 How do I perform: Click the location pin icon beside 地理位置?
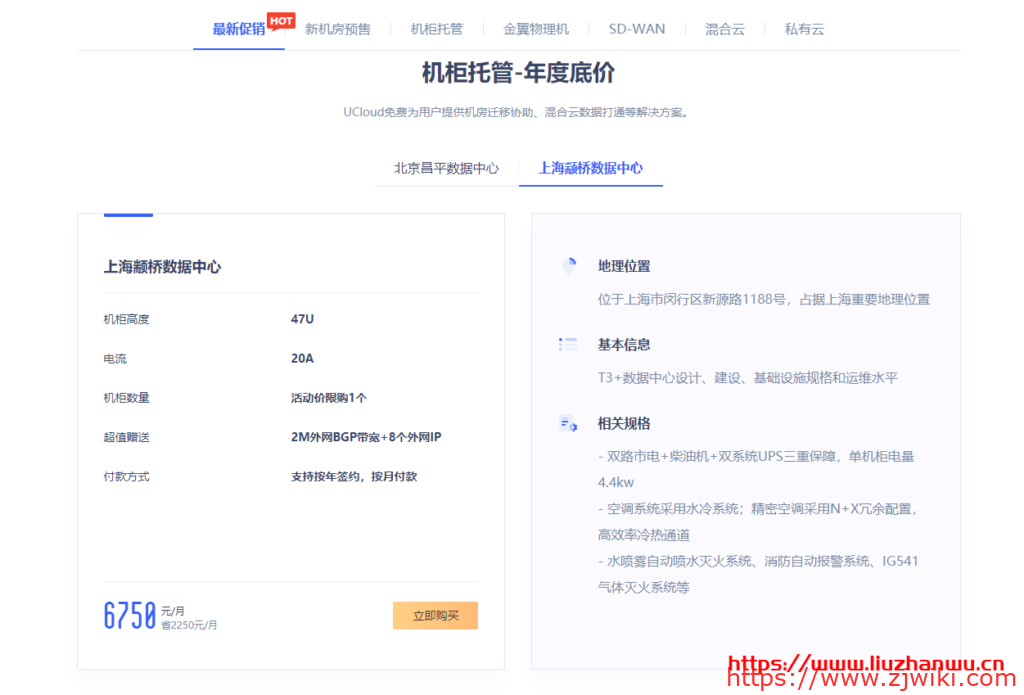pos(569,266)
